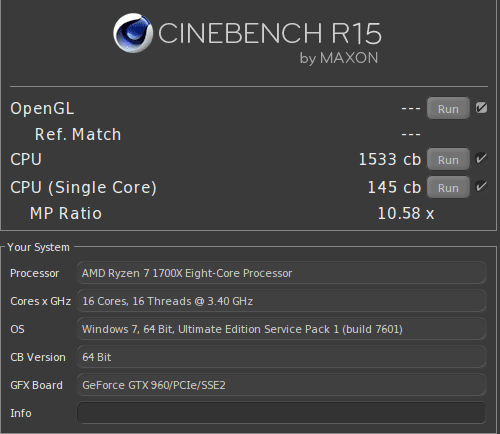Click the single core score '145 cb'

pos(394,187)
